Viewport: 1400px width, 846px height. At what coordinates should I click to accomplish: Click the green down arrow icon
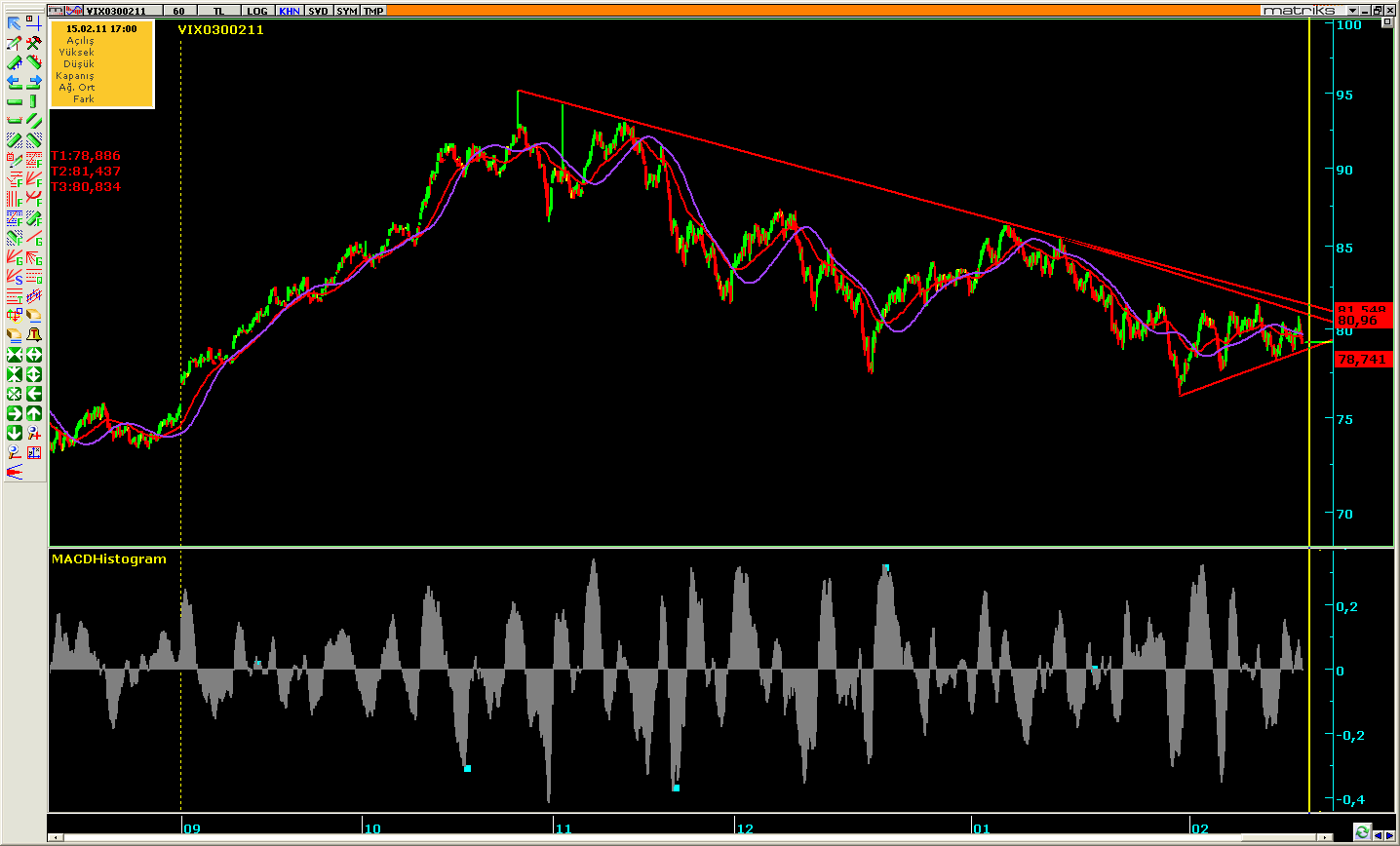15,433
